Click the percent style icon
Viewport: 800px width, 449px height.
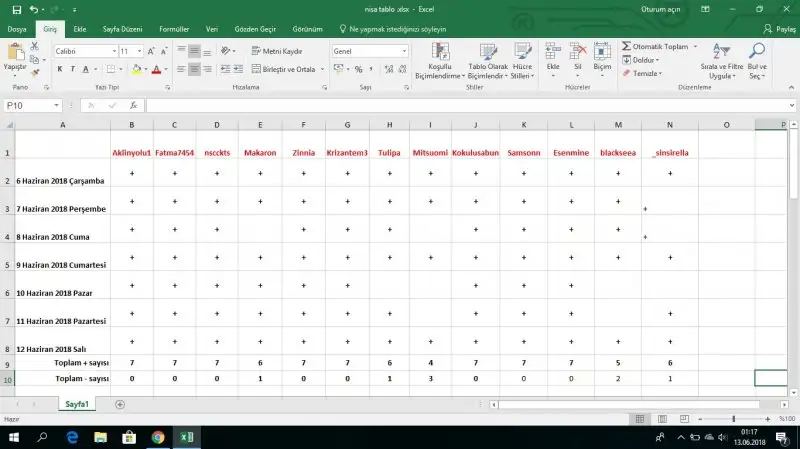pos(358,69)
